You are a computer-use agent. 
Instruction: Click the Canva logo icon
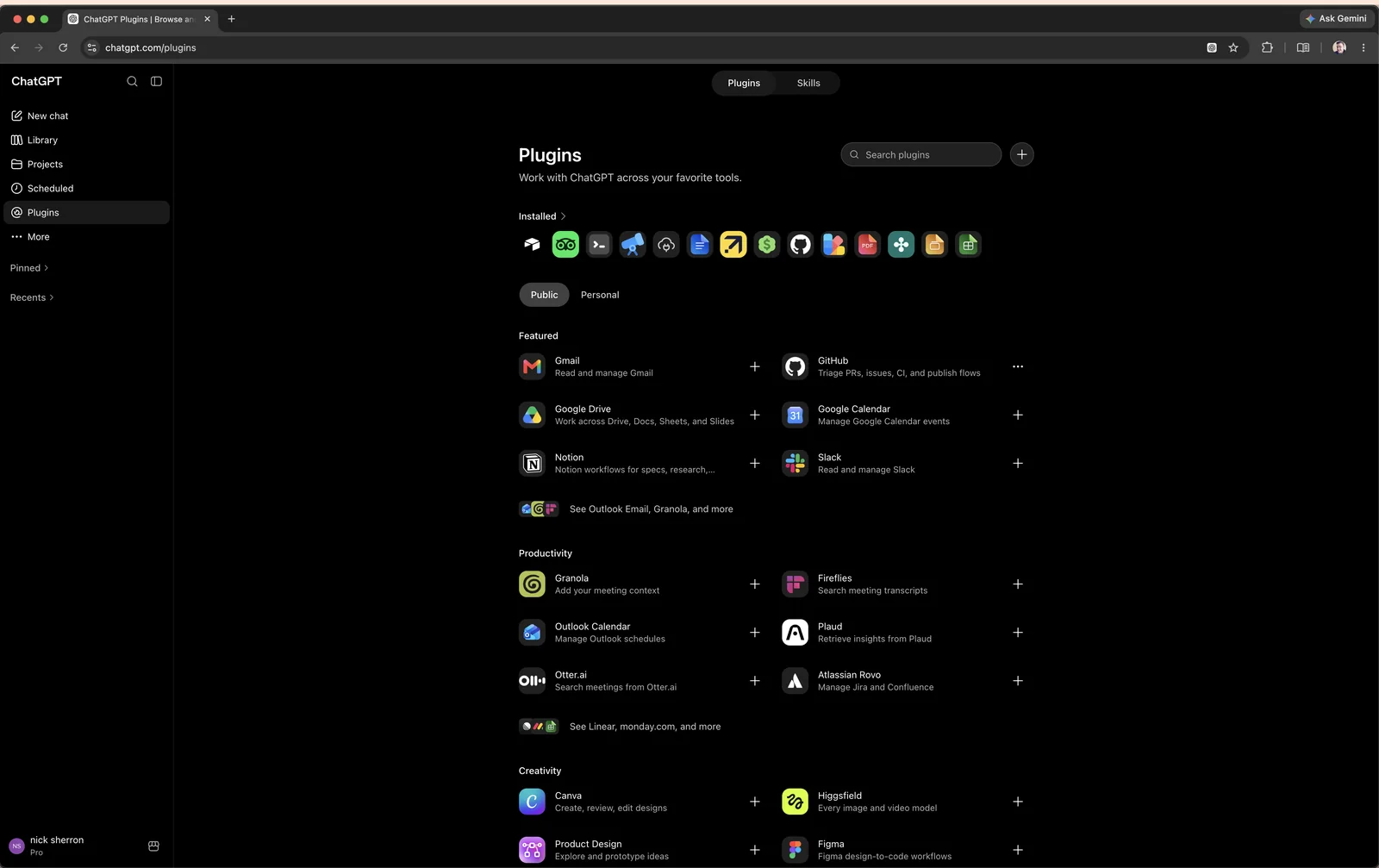pos(532,802)
